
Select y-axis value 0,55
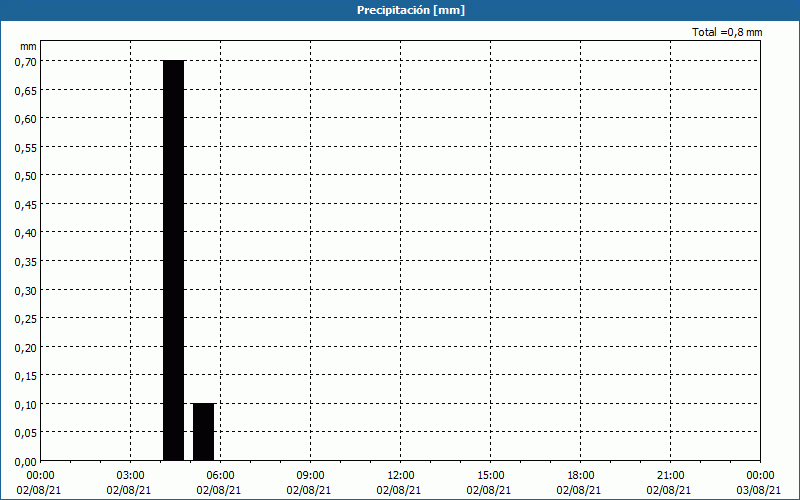coord(26,147)
